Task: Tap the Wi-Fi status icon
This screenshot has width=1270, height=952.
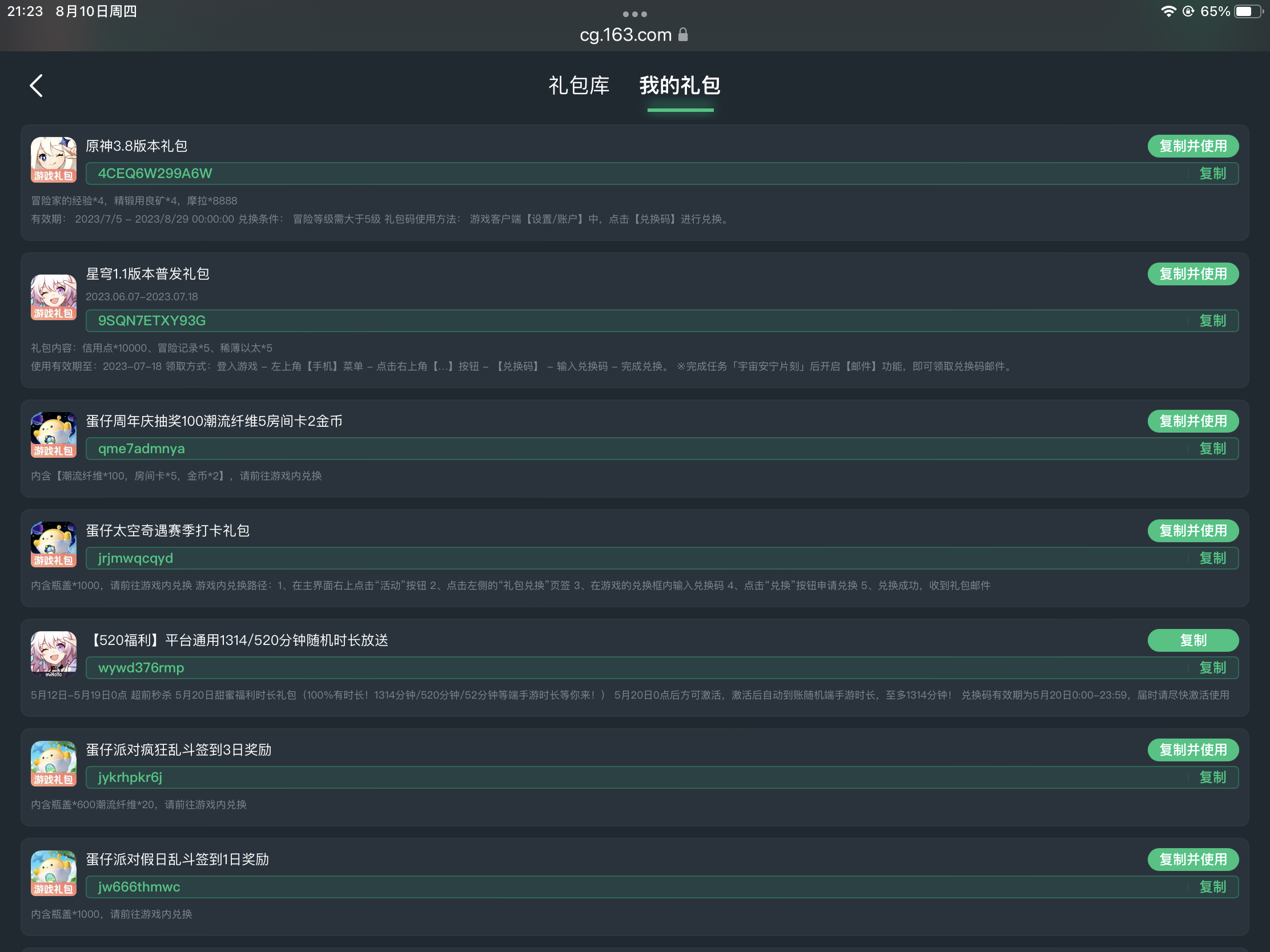Action: tap(1168, 11)
